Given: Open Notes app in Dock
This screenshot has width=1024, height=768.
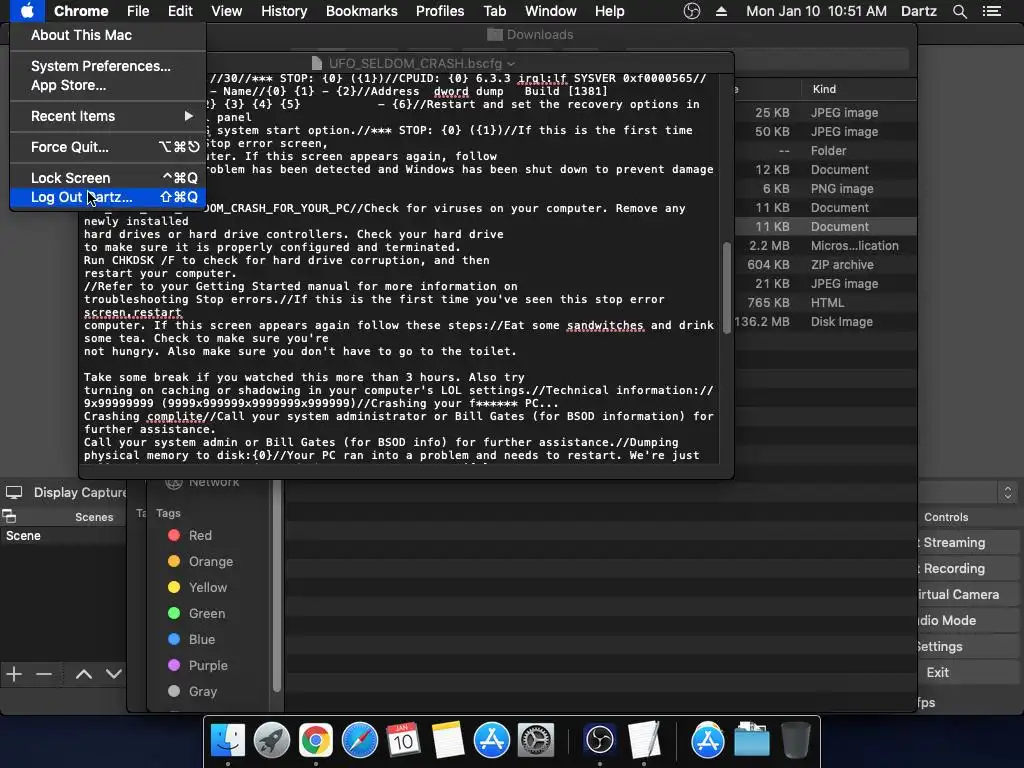Looking at the screenshot, I should pos(447,740).
